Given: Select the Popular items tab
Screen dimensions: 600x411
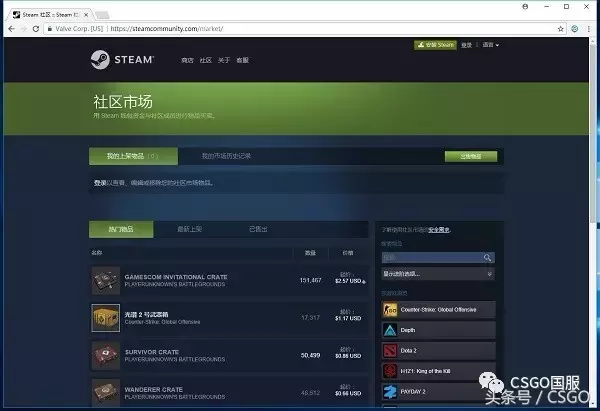Looking at the screenshot, I should pyautogui.click(x=121, y=229).
